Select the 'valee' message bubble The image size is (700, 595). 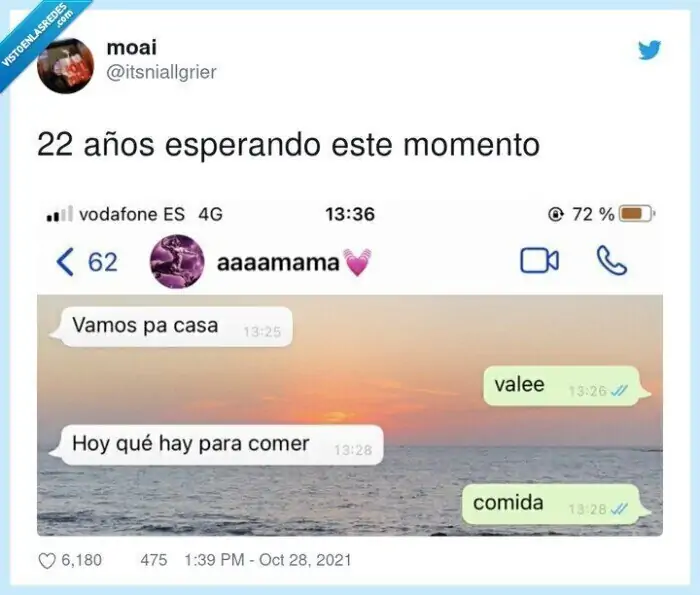pos(567,386)
